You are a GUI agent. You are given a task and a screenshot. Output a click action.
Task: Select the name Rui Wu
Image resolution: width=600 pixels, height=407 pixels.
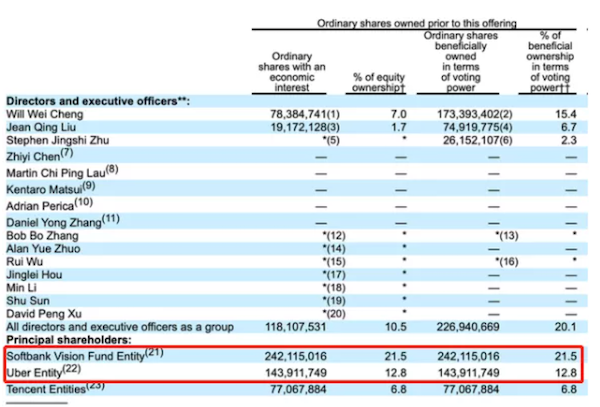24,262
